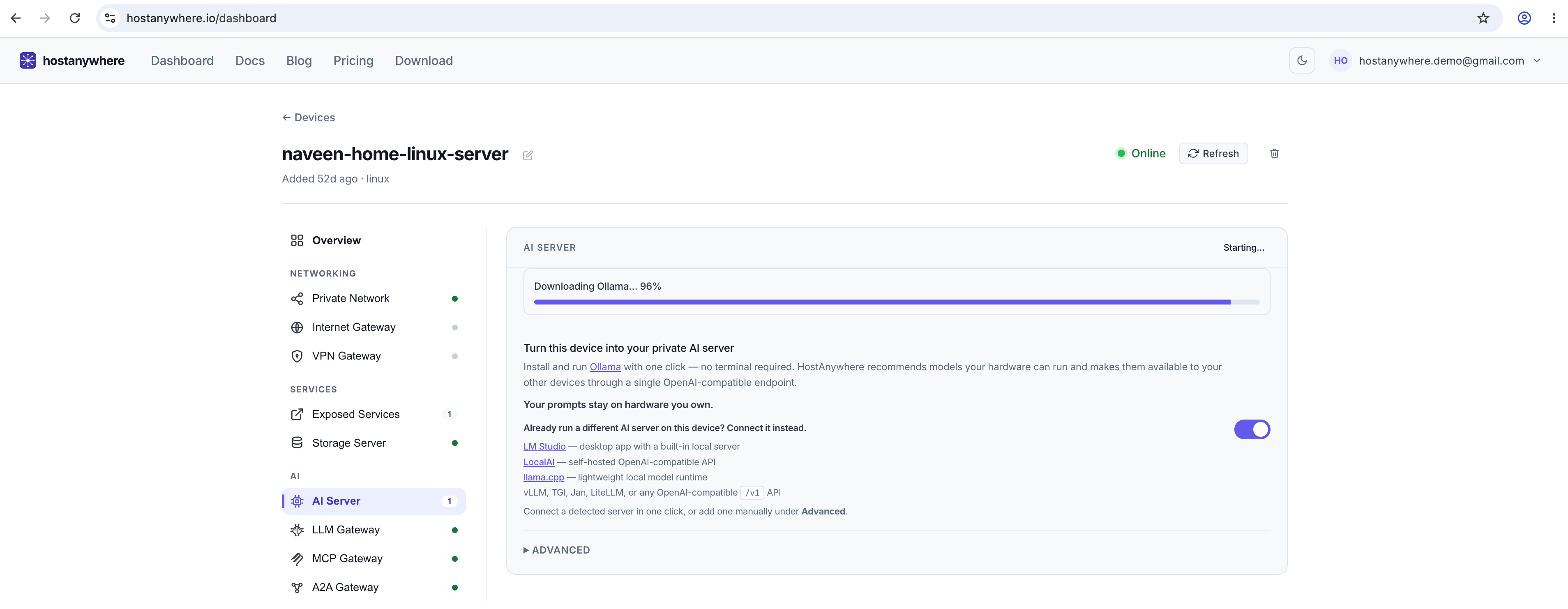Screen dimensions: 1568x609
Task: Follow the Ollama link
Action: click(x=605, y=367)
